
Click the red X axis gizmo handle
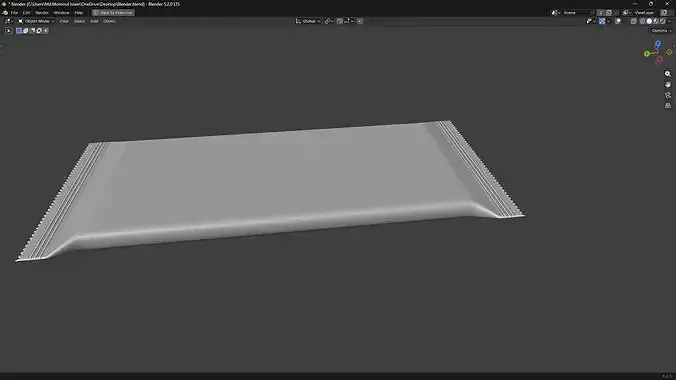tap(659, 60)
